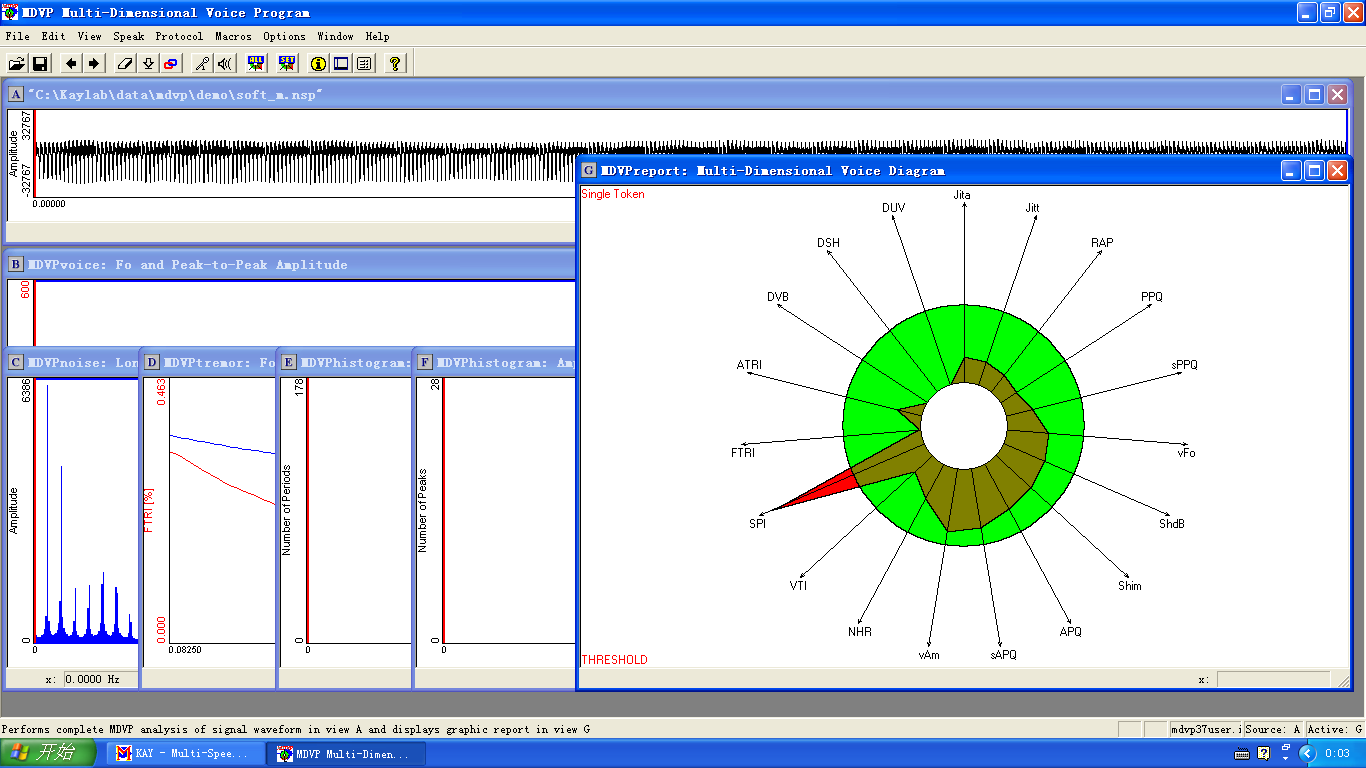This screenshot has width=1366, height=768.
Task: Click the vFo parameter label
Action: click(1186, 453)
